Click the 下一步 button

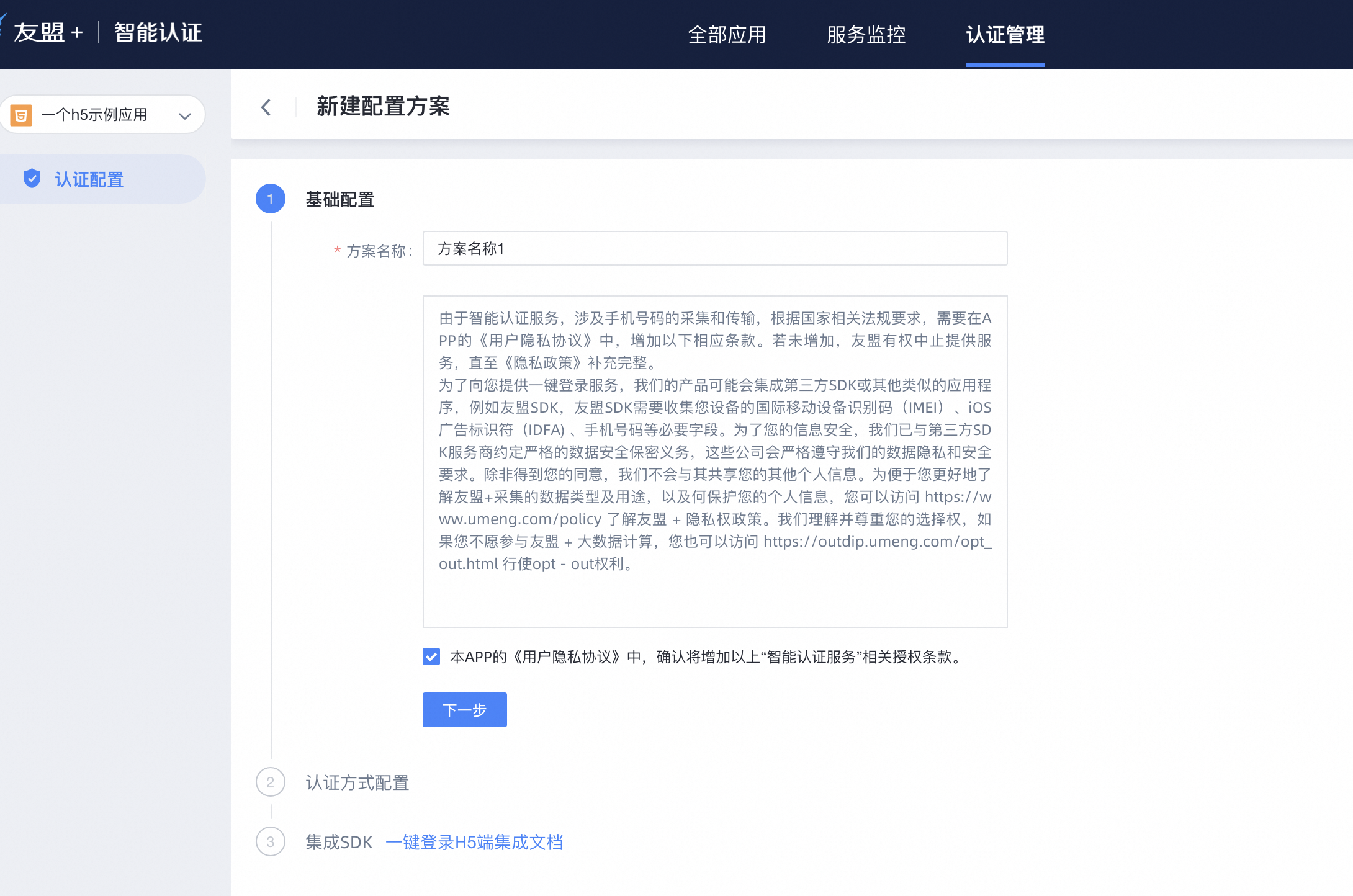point(465,710)
